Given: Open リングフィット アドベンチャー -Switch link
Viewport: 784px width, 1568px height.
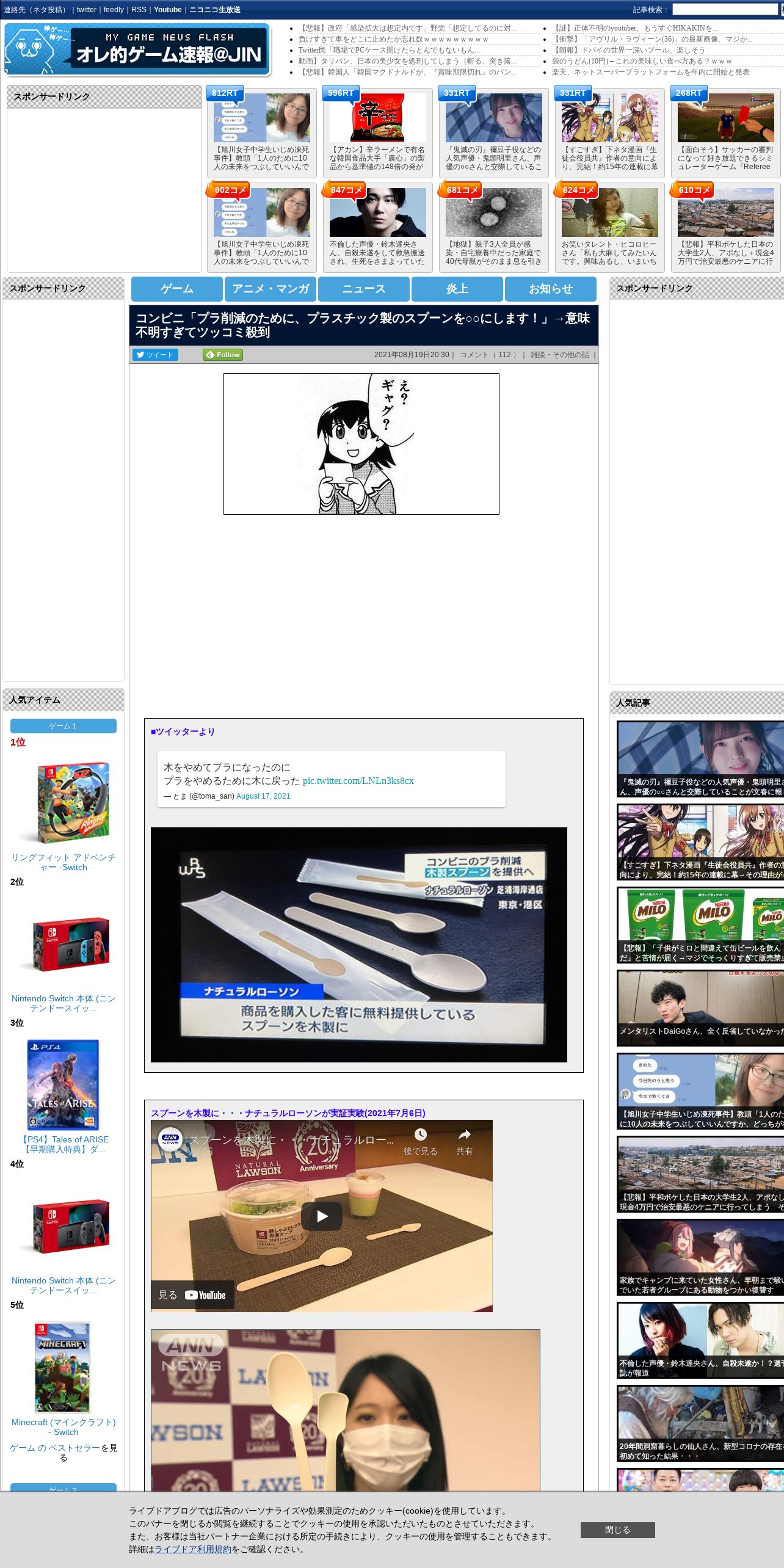Looking at the screenshot, I should point(64,862).
